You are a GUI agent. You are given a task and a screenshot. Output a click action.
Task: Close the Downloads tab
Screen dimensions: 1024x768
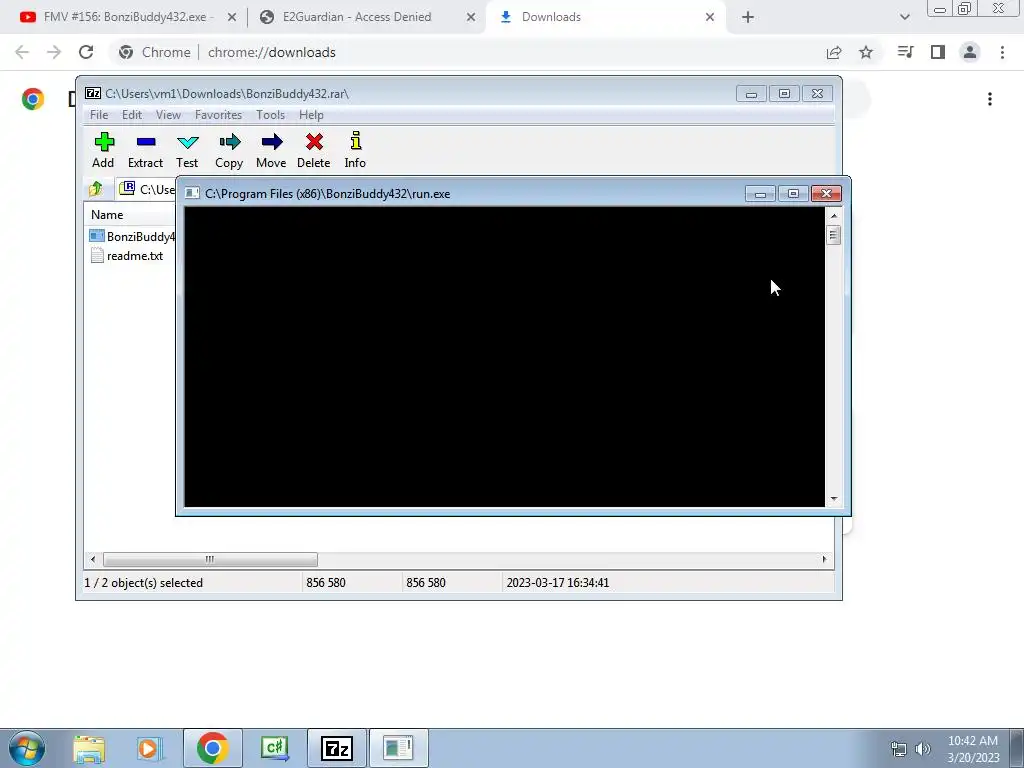coord(710,18)
